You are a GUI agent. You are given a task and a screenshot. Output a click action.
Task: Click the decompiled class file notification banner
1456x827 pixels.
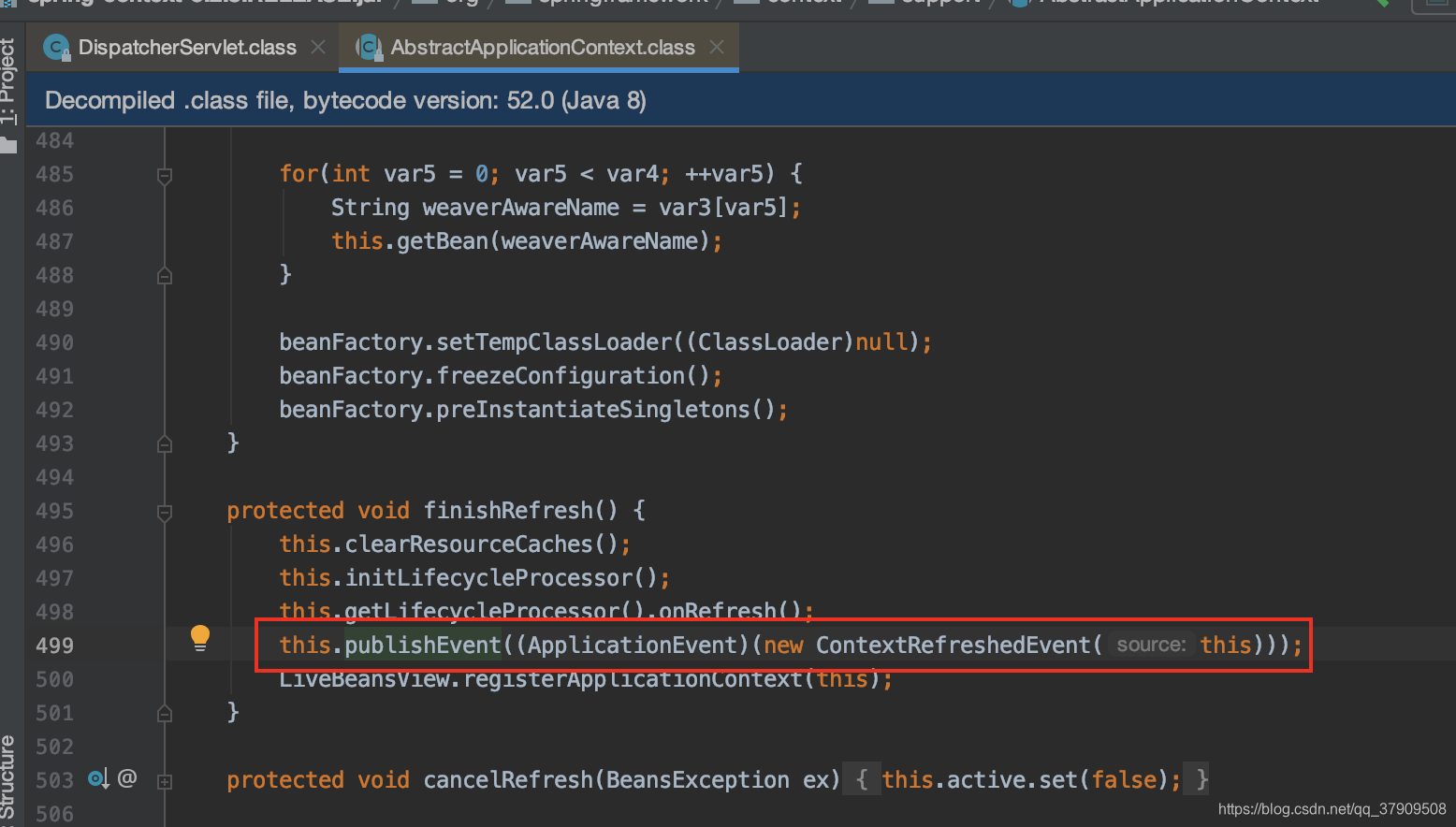(740, 100)
